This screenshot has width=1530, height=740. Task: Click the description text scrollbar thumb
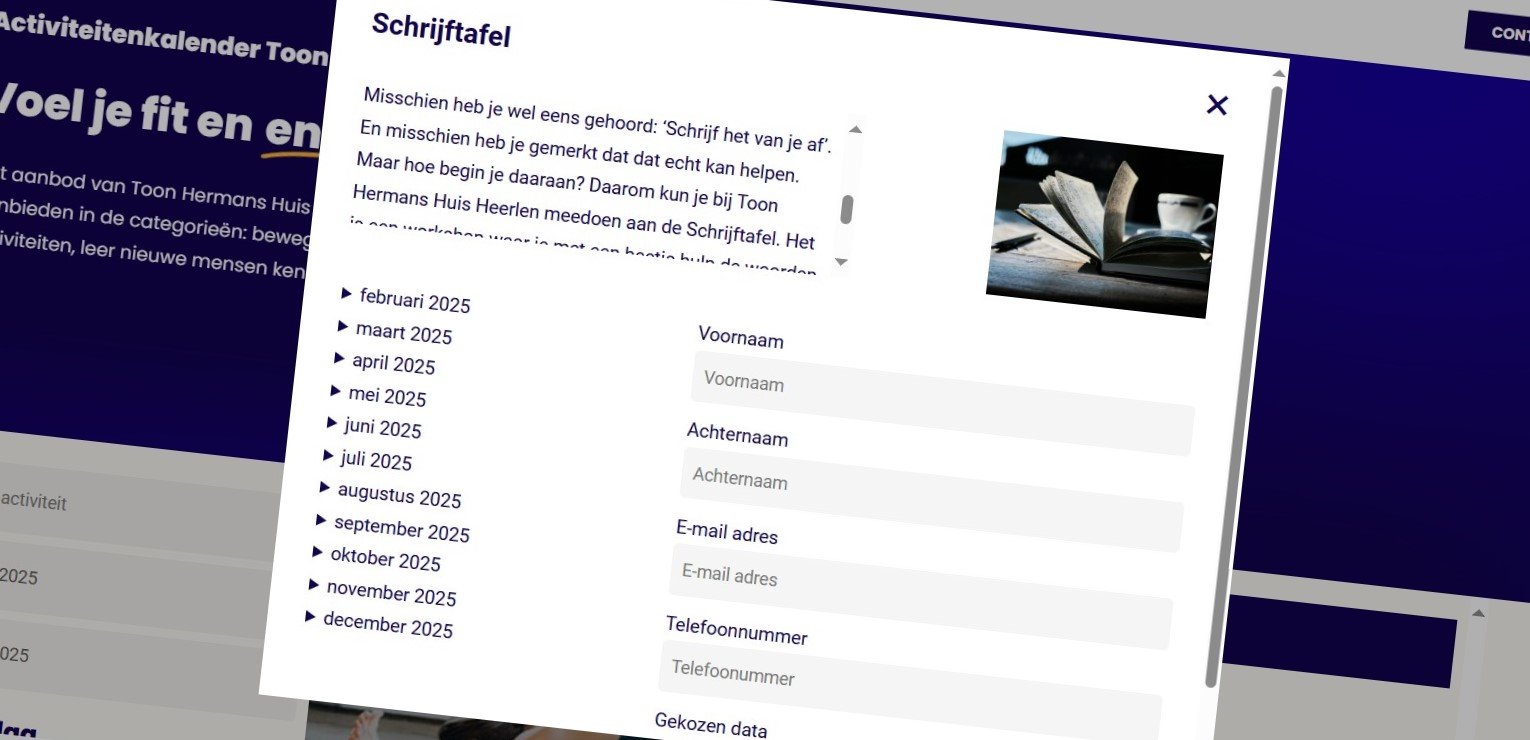[x=847, y=209]
